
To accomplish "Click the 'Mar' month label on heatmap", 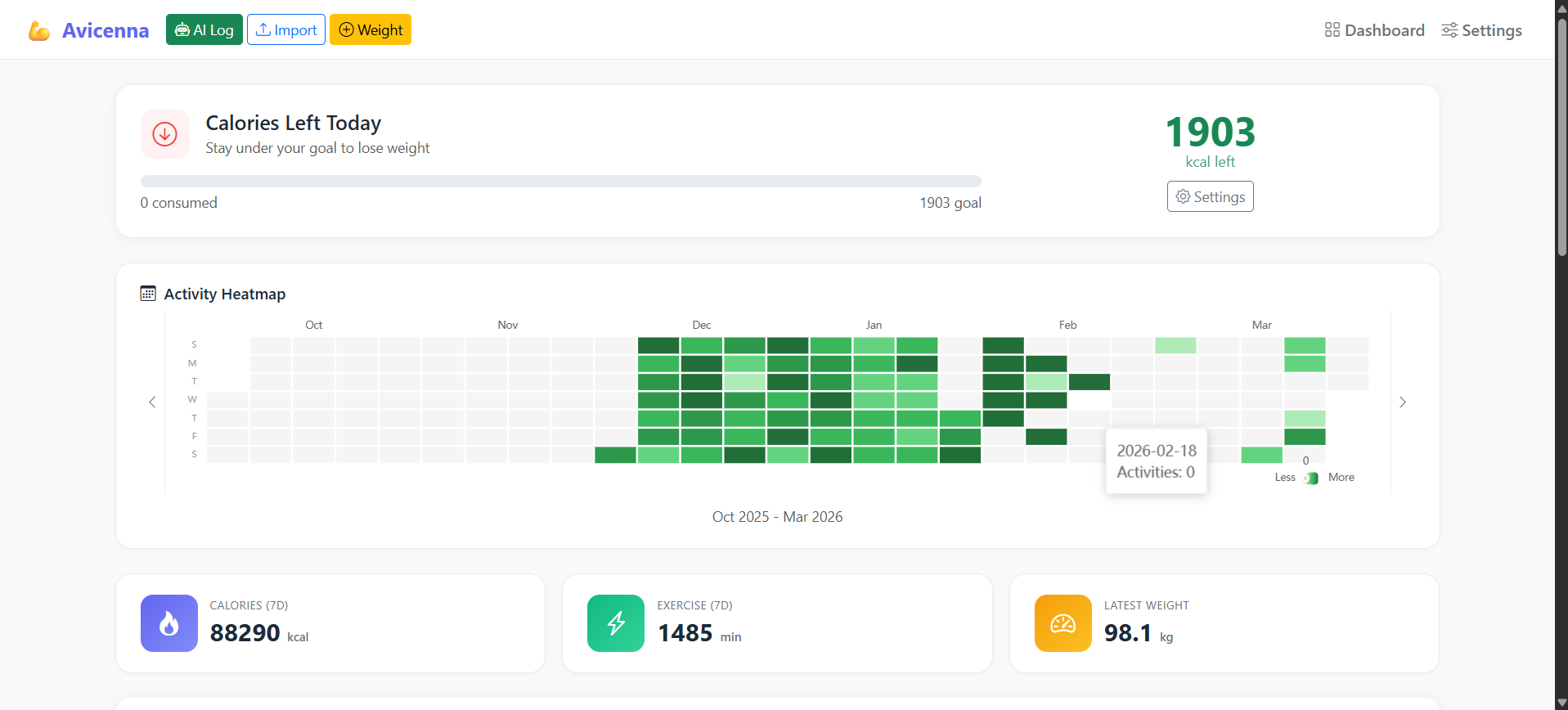I will [x=1261, y=325].
